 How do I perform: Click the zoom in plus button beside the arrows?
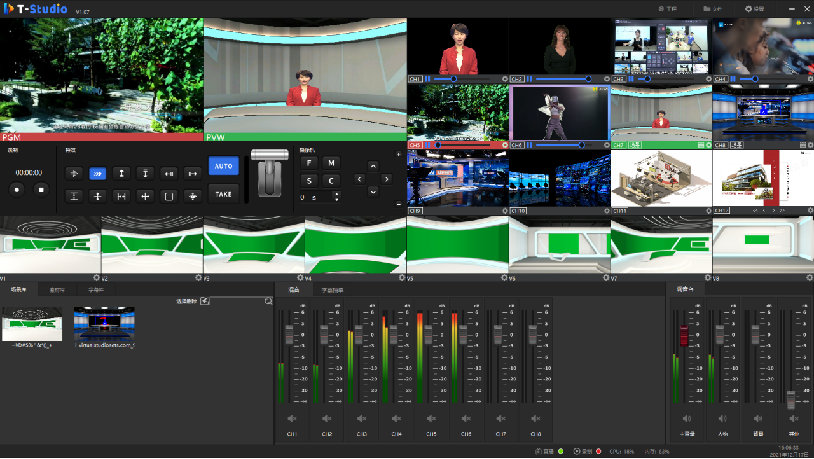400,154
